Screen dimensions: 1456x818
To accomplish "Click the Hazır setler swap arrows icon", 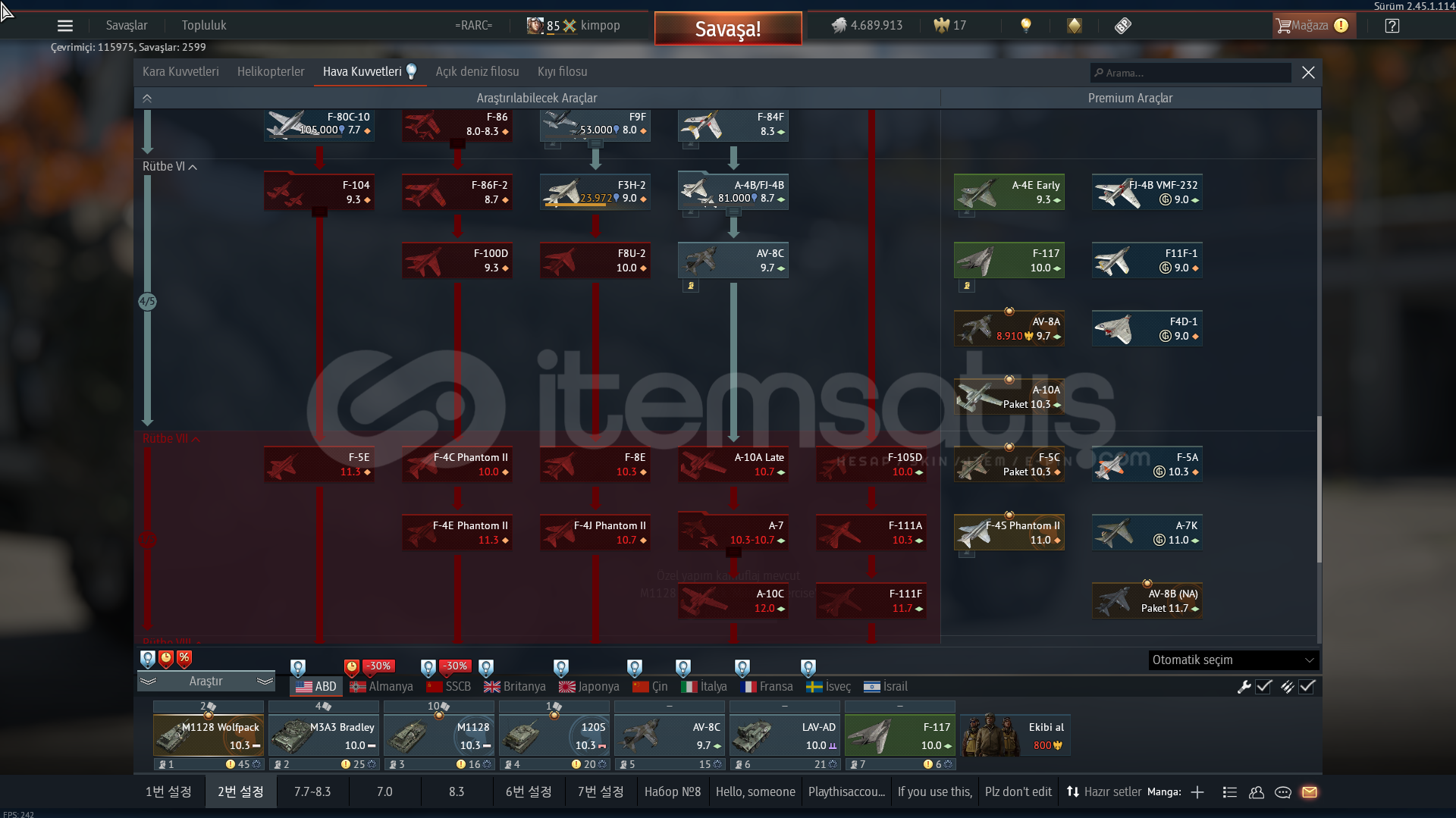I will pos(1073,791).
